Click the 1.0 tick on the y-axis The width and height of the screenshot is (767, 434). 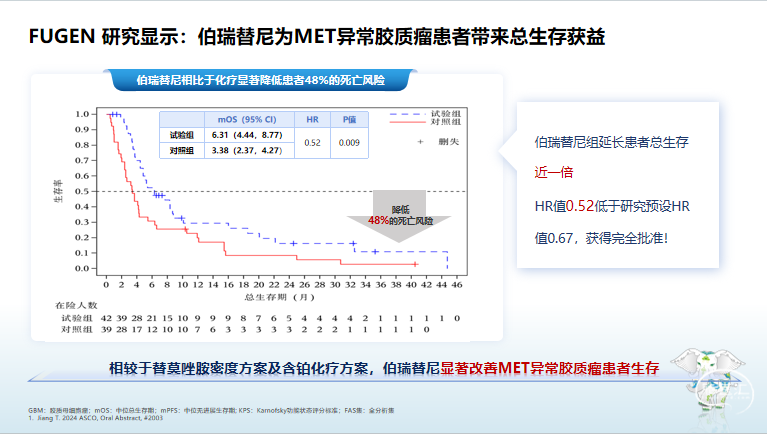coord(82,114)
